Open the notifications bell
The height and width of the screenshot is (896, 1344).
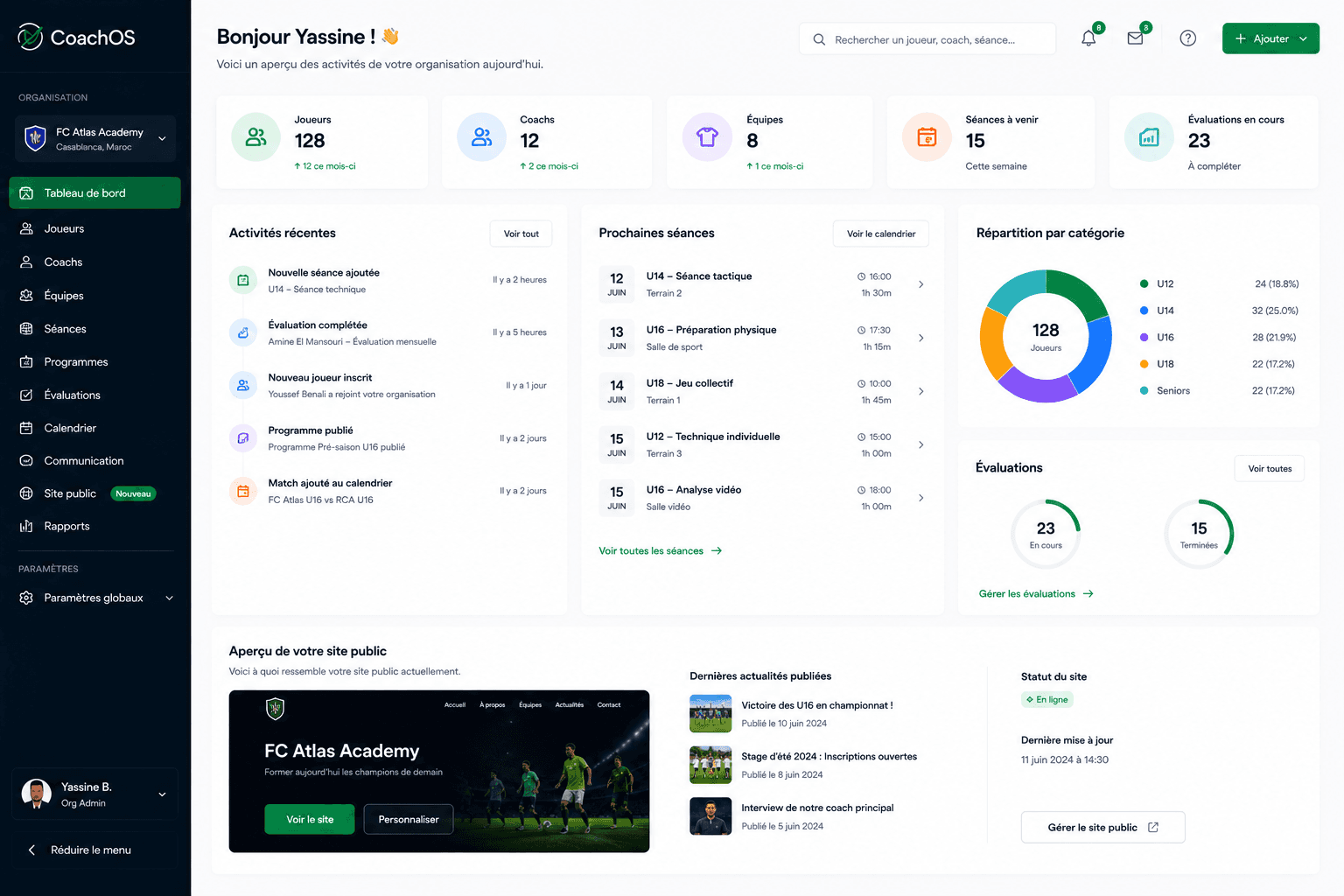tap(1088, 38)
